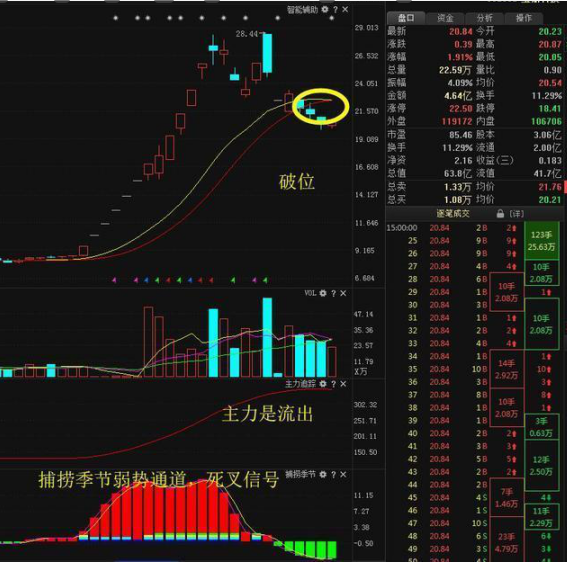Switch to the 操作 tab
The image size is (567, 563).
pos(523,18)
